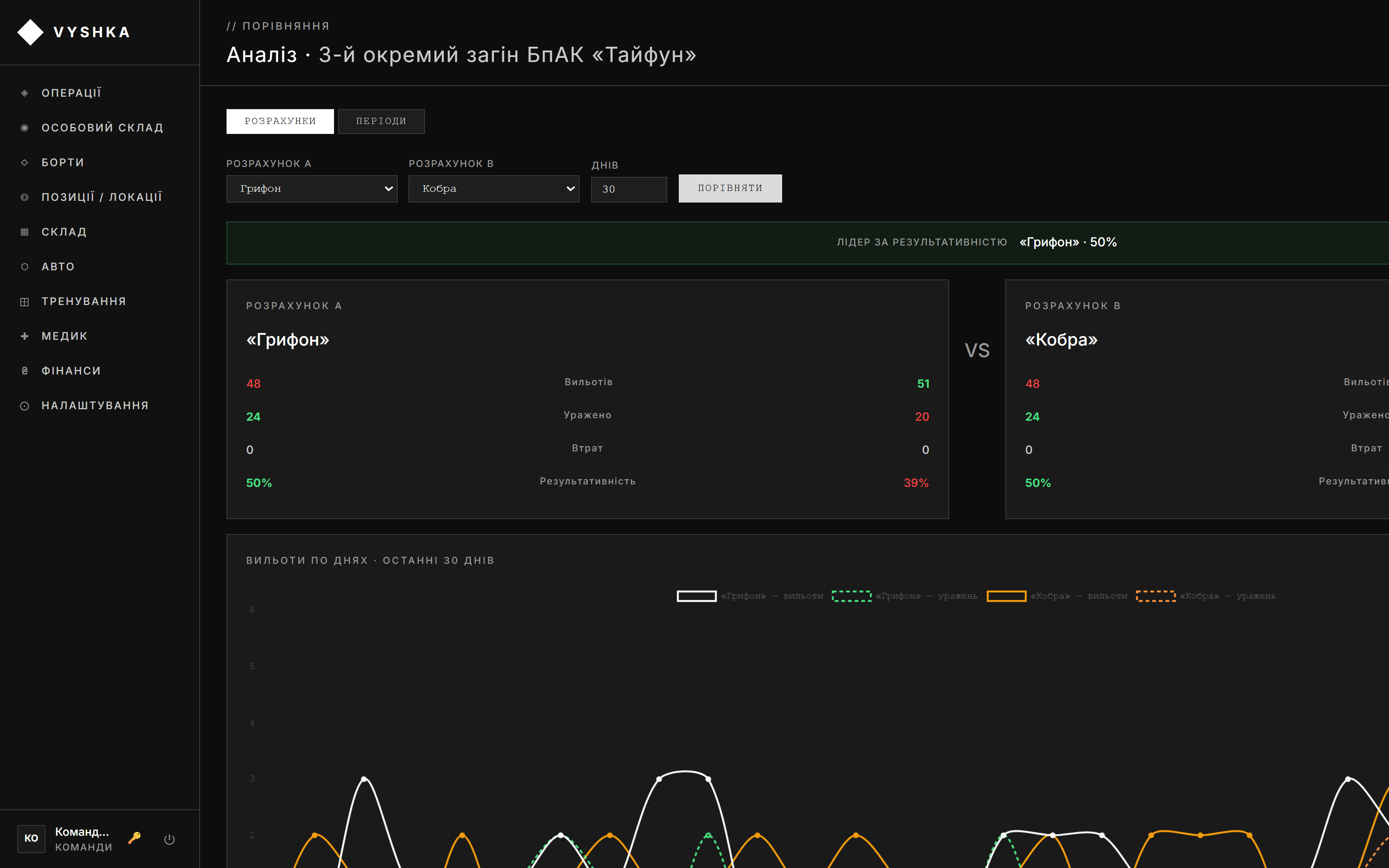Click the Позиції / Локації icon
The image size is (1389, 868).
[25, 198]
